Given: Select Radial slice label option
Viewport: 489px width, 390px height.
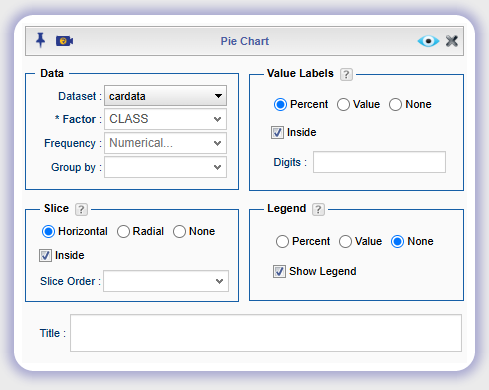Looking at the screenshot, I should pyautogui.click(x=123, y=231).
